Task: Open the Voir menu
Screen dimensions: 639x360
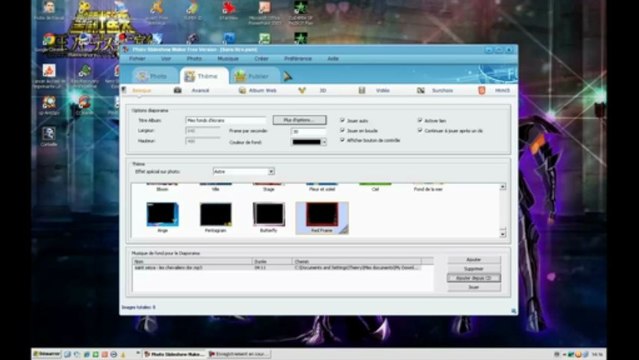Action: tap(165, 59)
